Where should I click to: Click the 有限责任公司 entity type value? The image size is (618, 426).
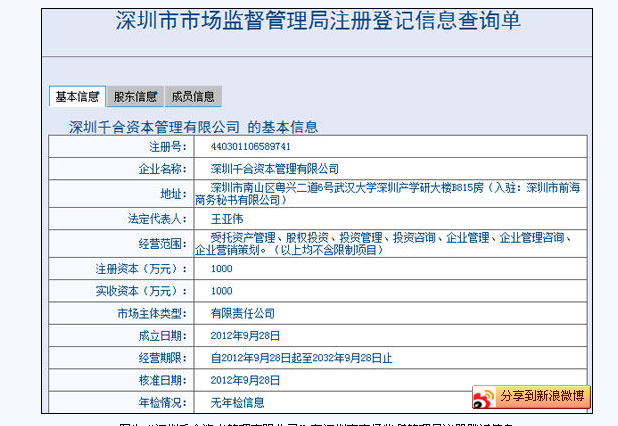click(240, 313)
